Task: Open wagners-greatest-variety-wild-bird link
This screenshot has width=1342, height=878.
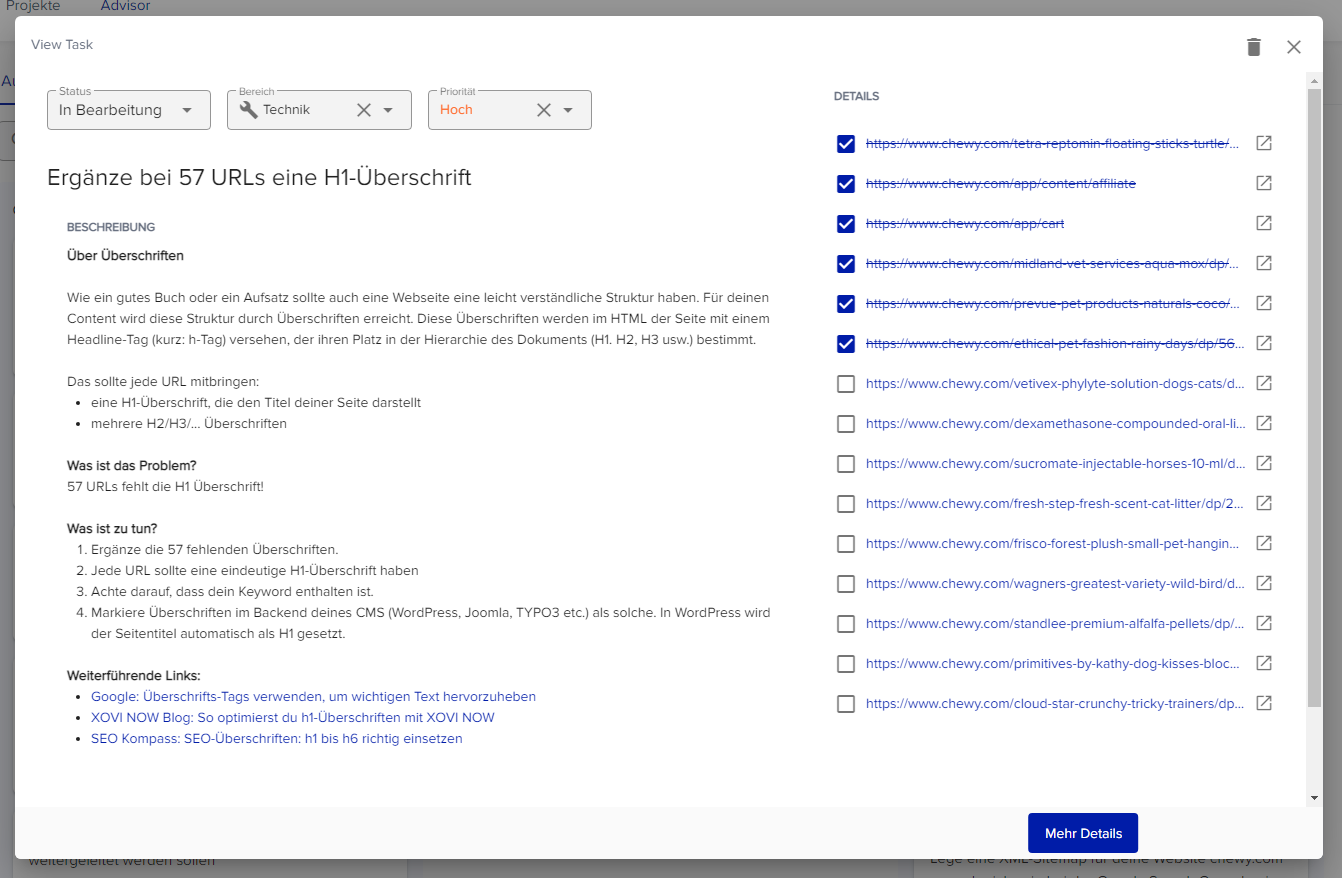Action: coord(1055,583)
